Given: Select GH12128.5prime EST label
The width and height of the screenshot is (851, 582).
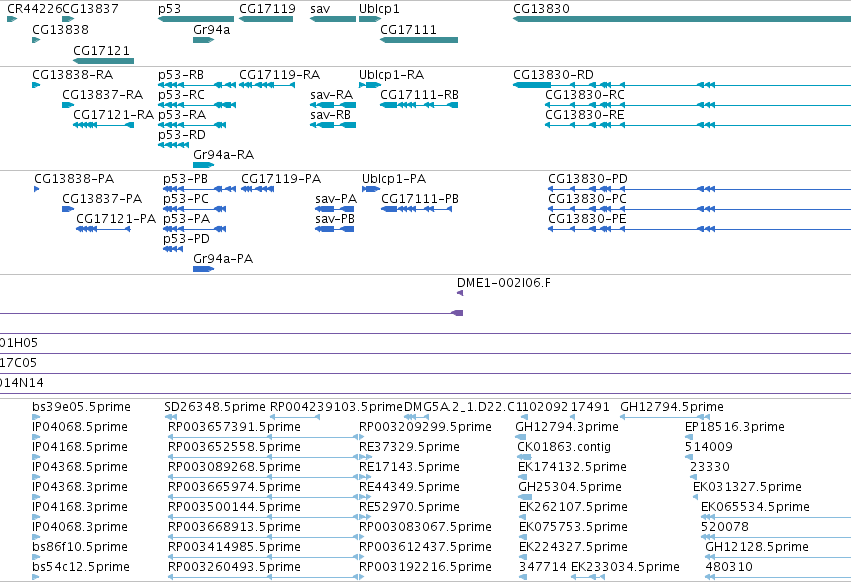Looking at the screenshot, I should pos(757,547).
